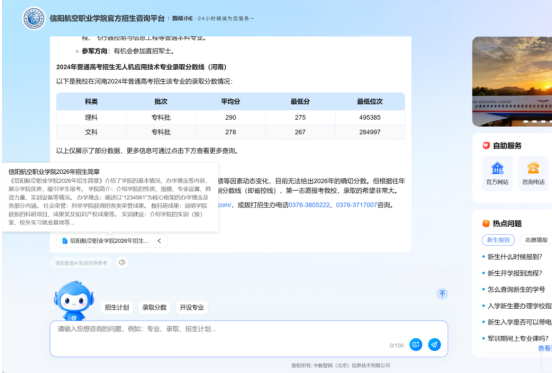This screenshot has width=552, height=373.
Task: Open hot question 军训期间上专业课吗?
Action: click(518, 339)
